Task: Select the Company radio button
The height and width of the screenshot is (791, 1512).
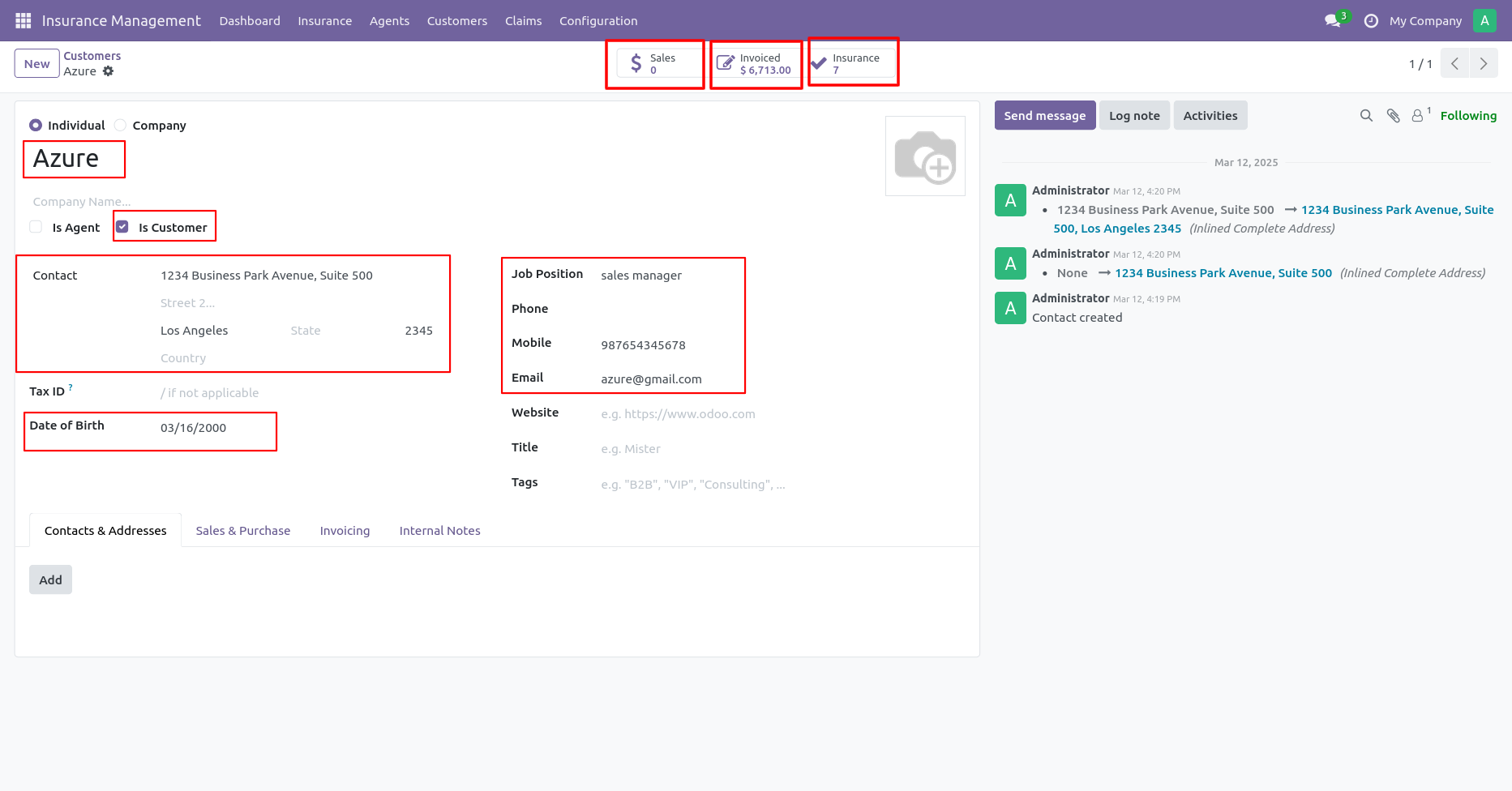Action: tap(120, 125)
